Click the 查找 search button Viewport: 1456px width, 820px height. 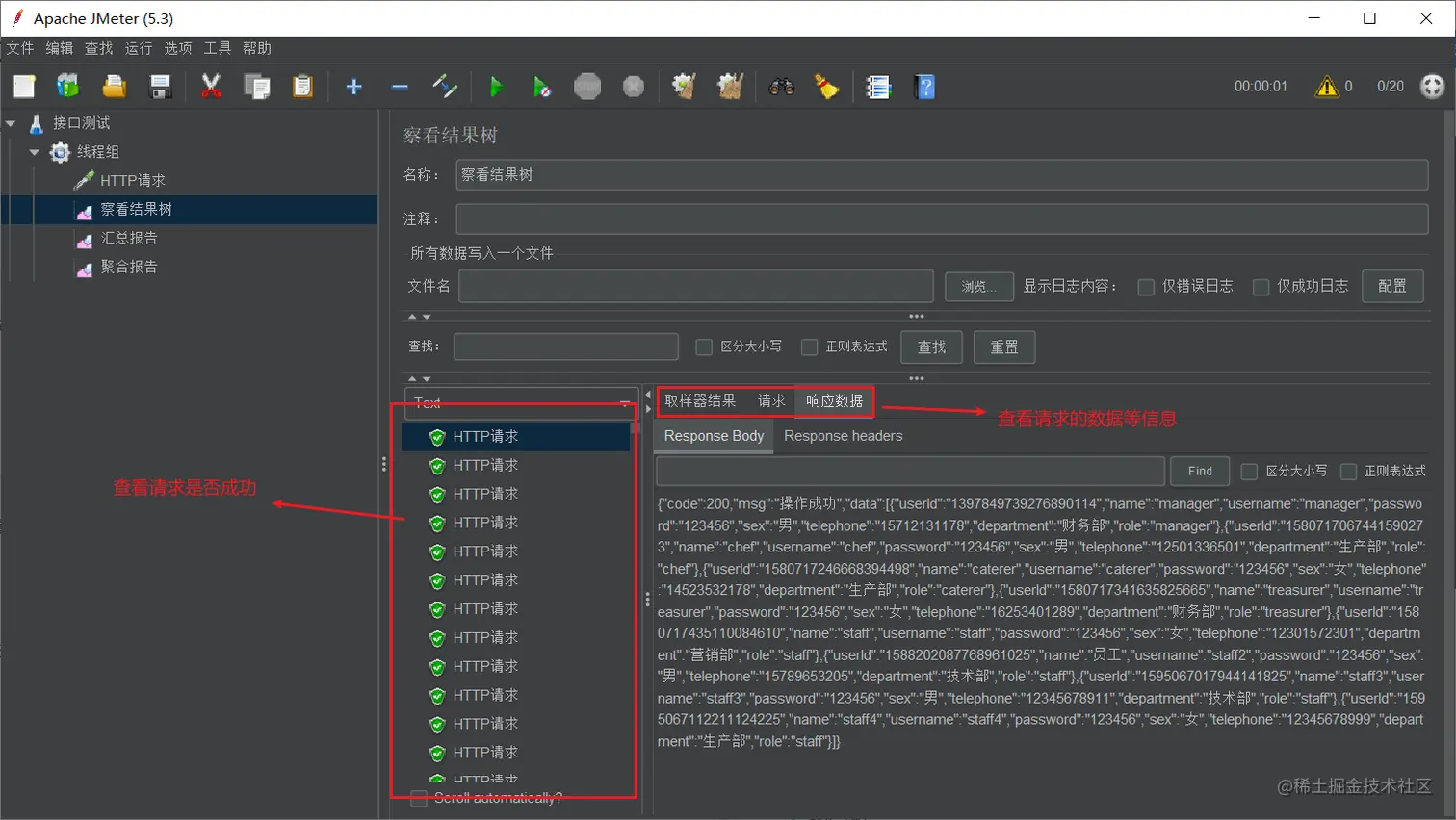pyautogui.click(x=931, y=347)
